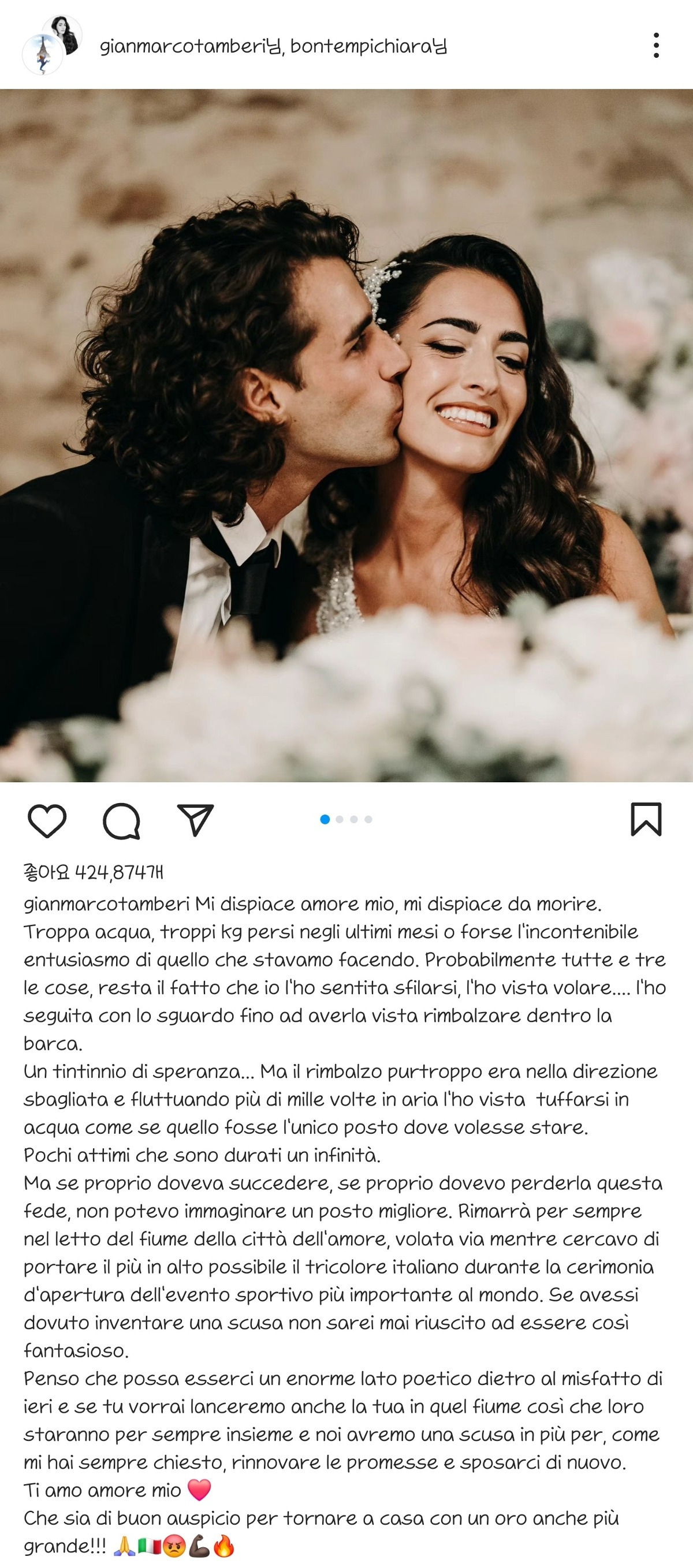
Task: Tap gianmarcotamberi username in the caption
Action: 107,905
